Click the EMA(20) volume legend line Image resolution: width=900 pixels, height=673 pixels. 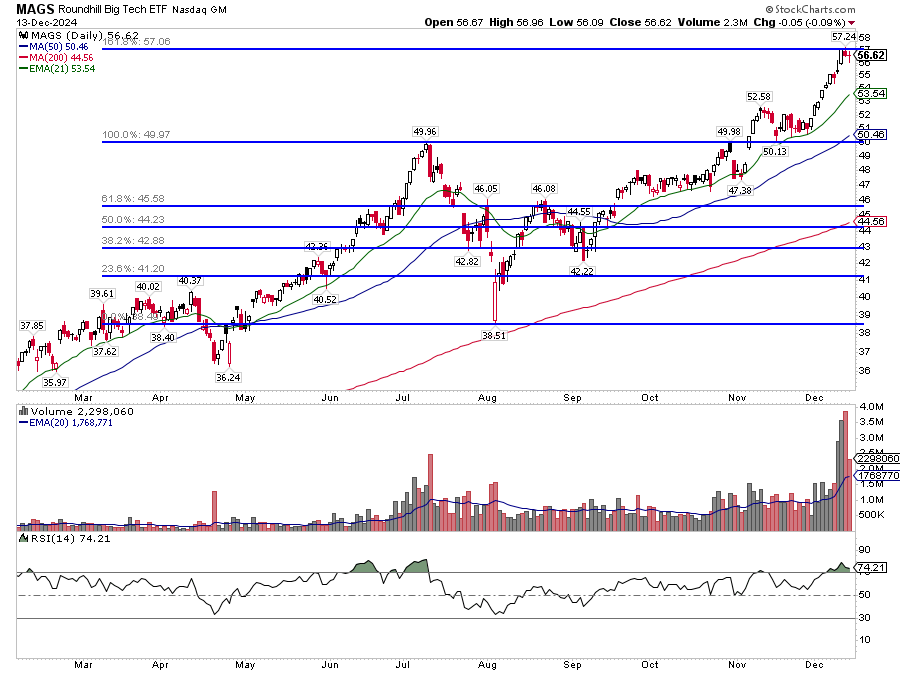tap(24, 423)
